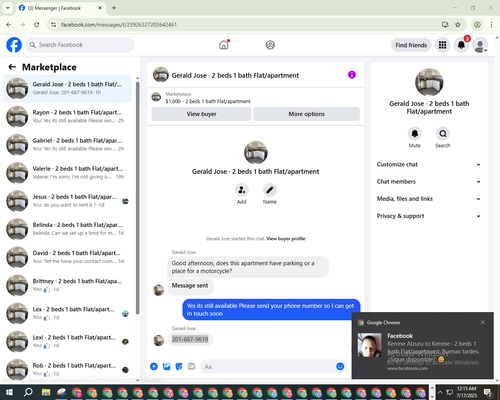The width and height of the screenshot is (500, 400).
Task: Expand Chat members section
Action: click(x=429, y=182)
